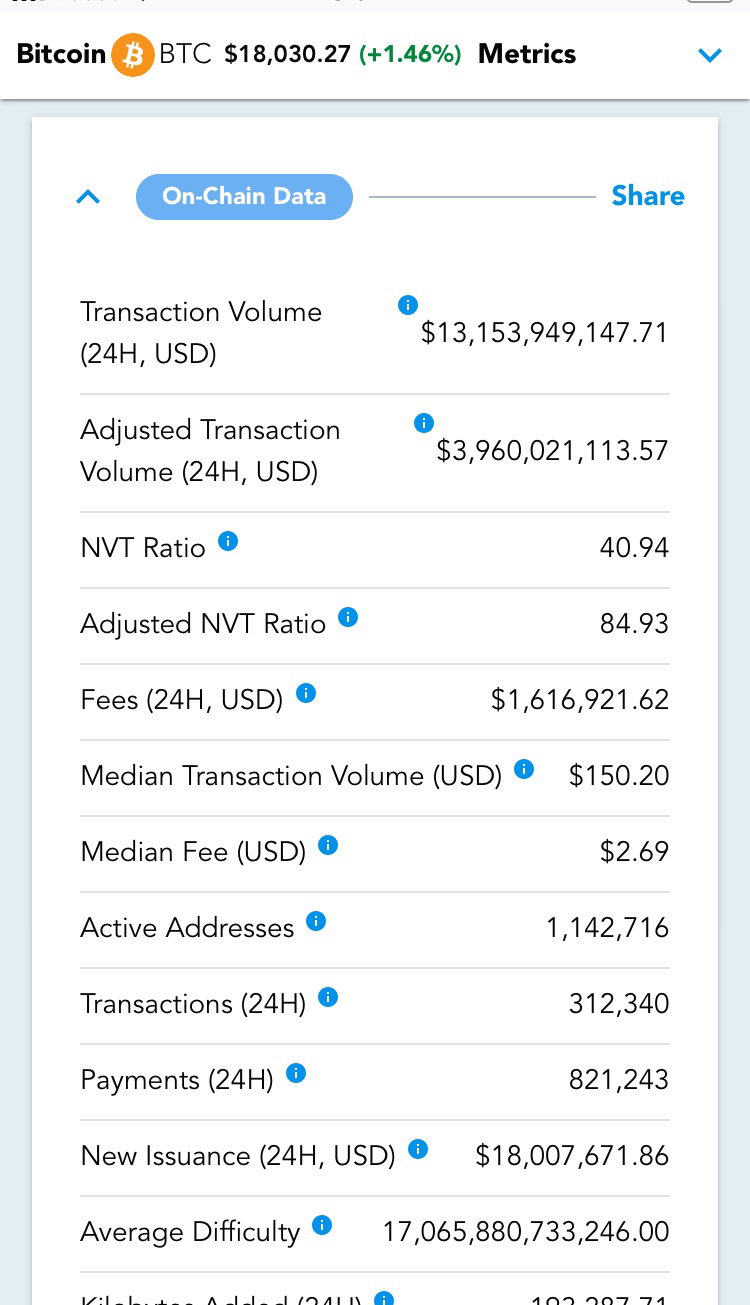750x1305 pixels.
Task: Open info icon next to Payments (24H)
Action: point(296,1073)
